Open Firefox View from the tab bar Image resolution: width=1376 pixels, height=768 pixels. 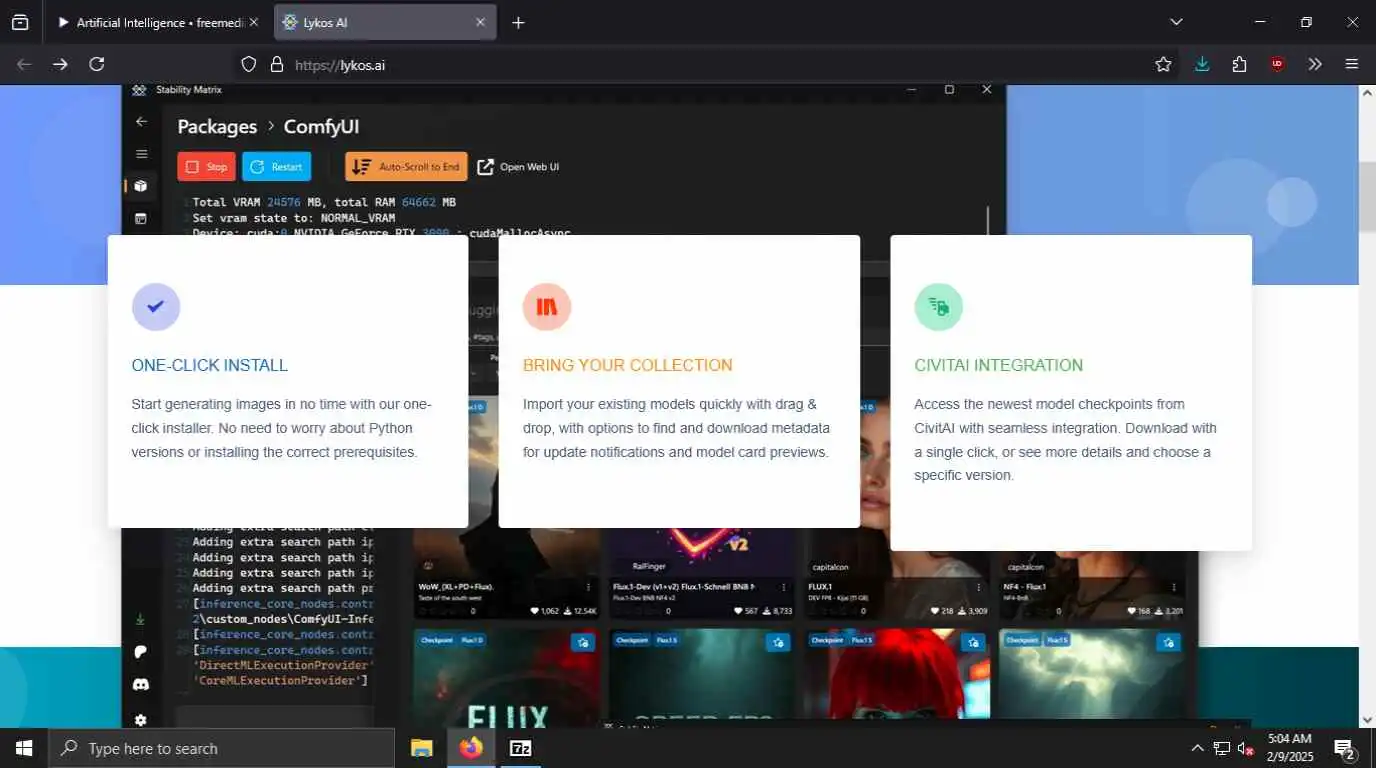20,22
